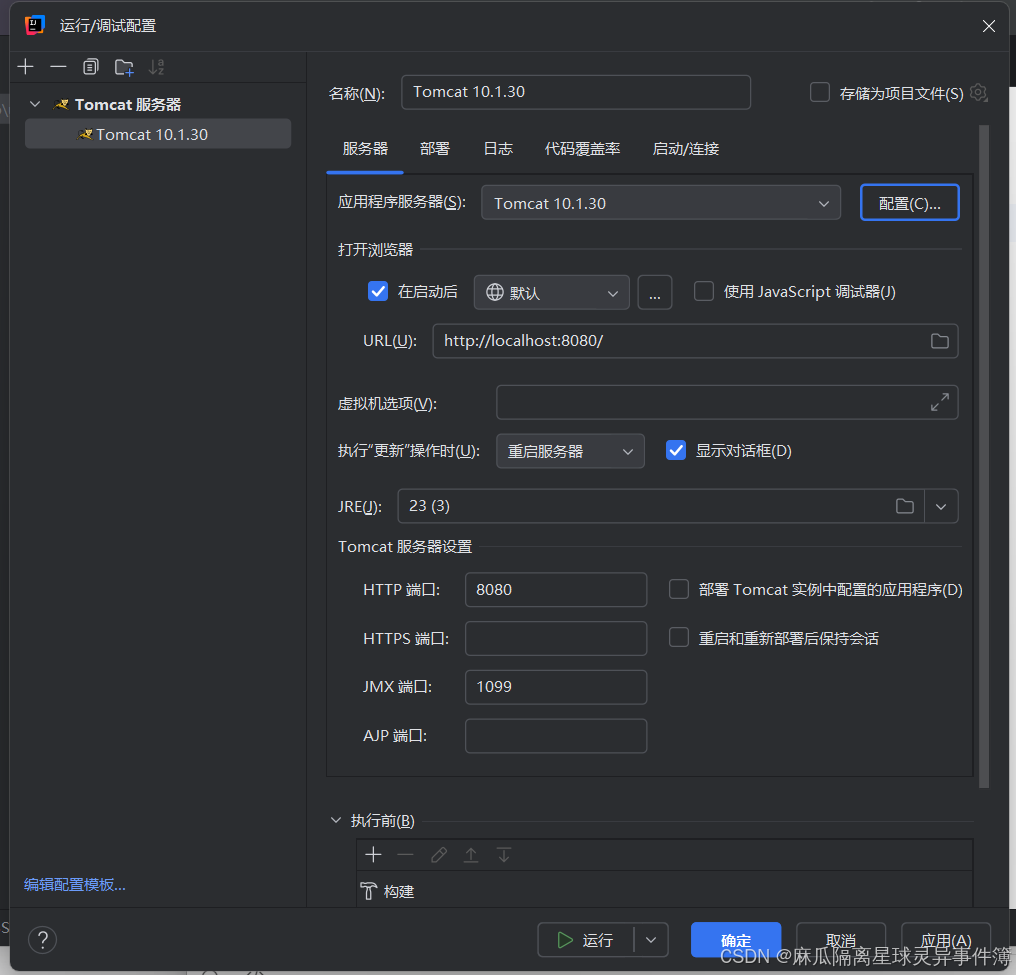1016x975 pixels.
Task: Open the 编辑配置模板... link
Action: (75, 884)
